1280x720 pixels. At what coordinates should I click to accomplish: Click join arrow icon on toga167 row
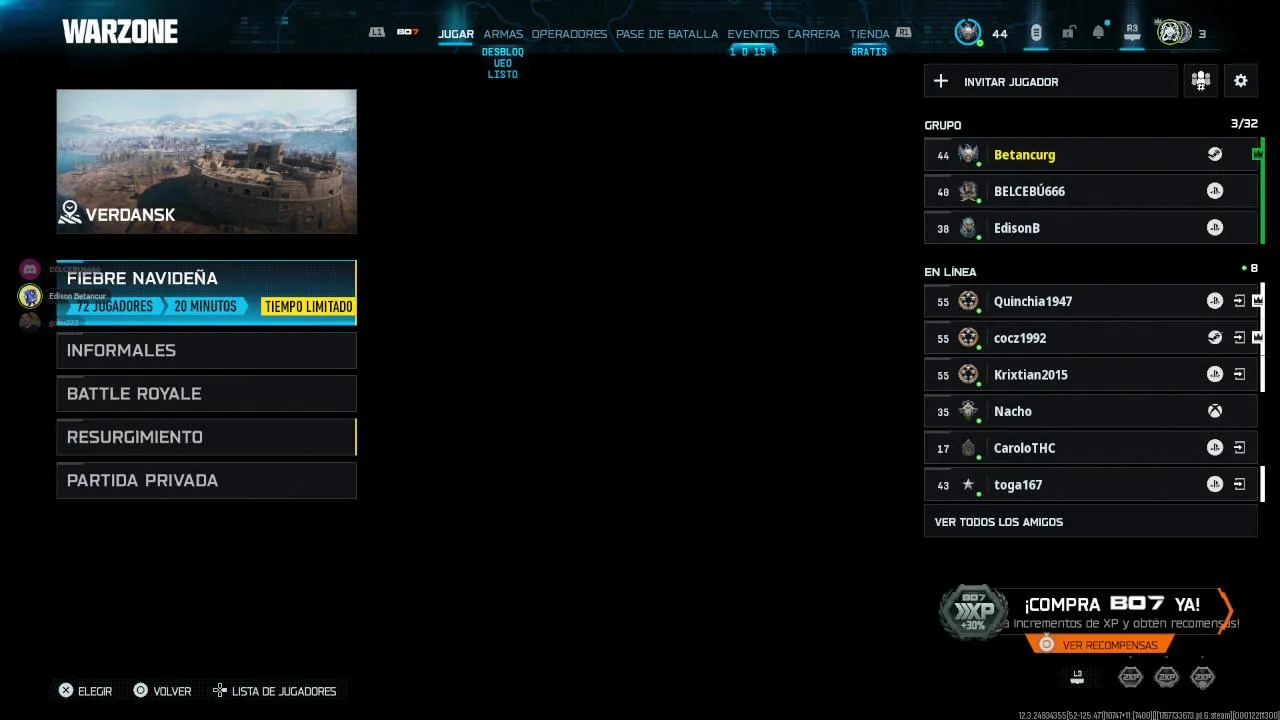[x=1239, y=485]
